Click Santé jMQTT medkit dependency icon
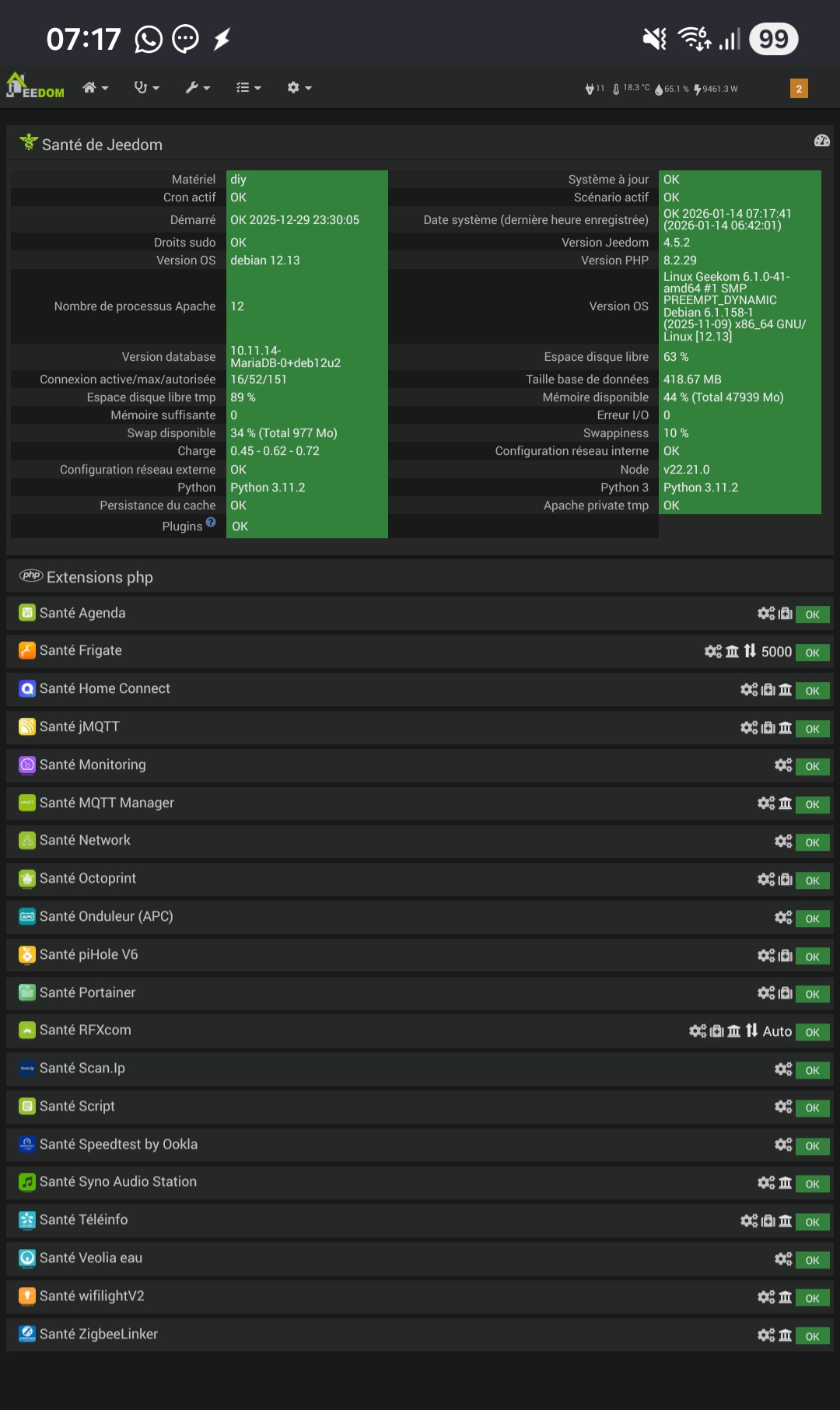 click(x=768, y=728)
